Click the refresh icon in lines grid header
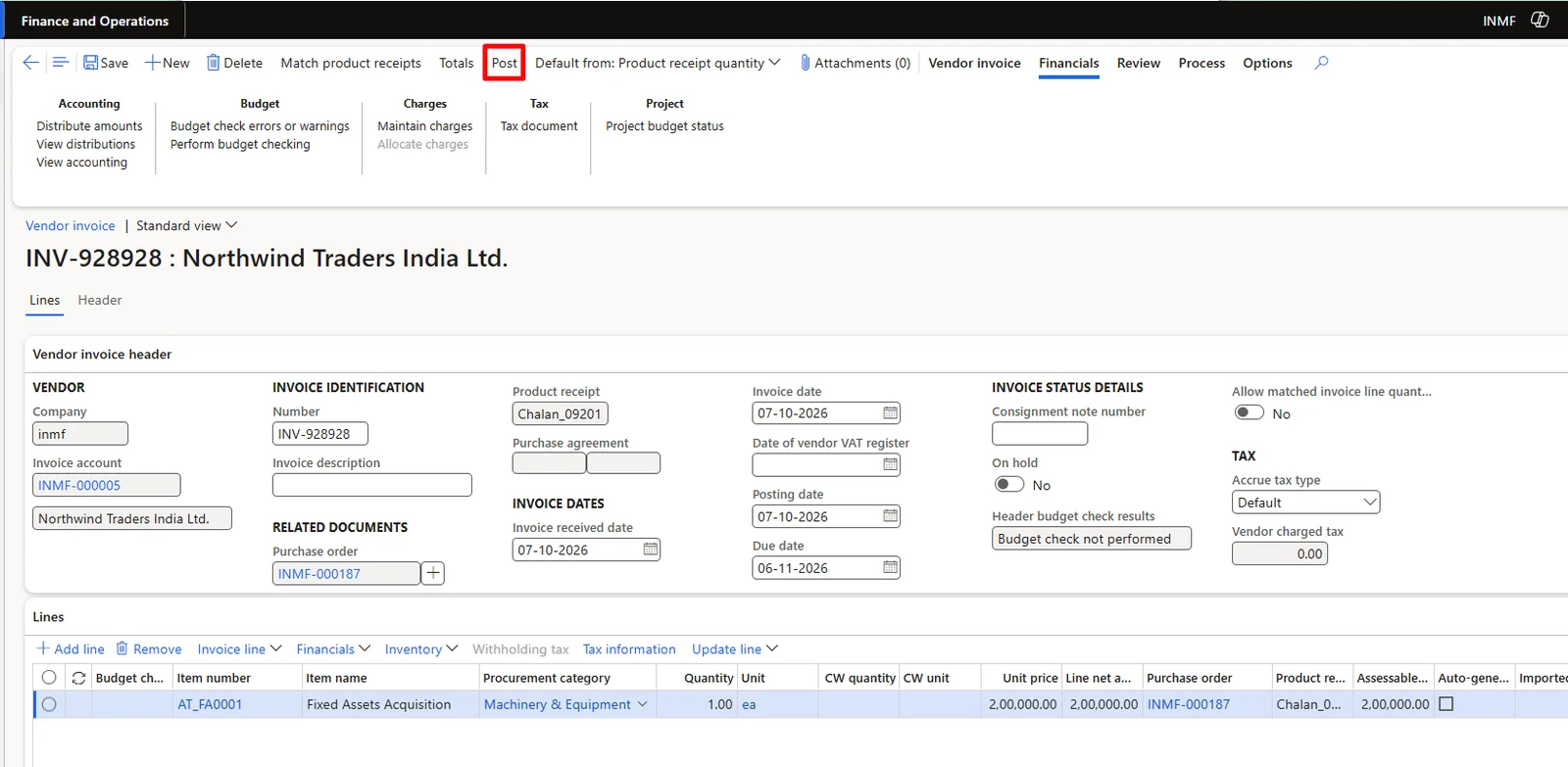The image size is (1568, 767). (79, 678)
